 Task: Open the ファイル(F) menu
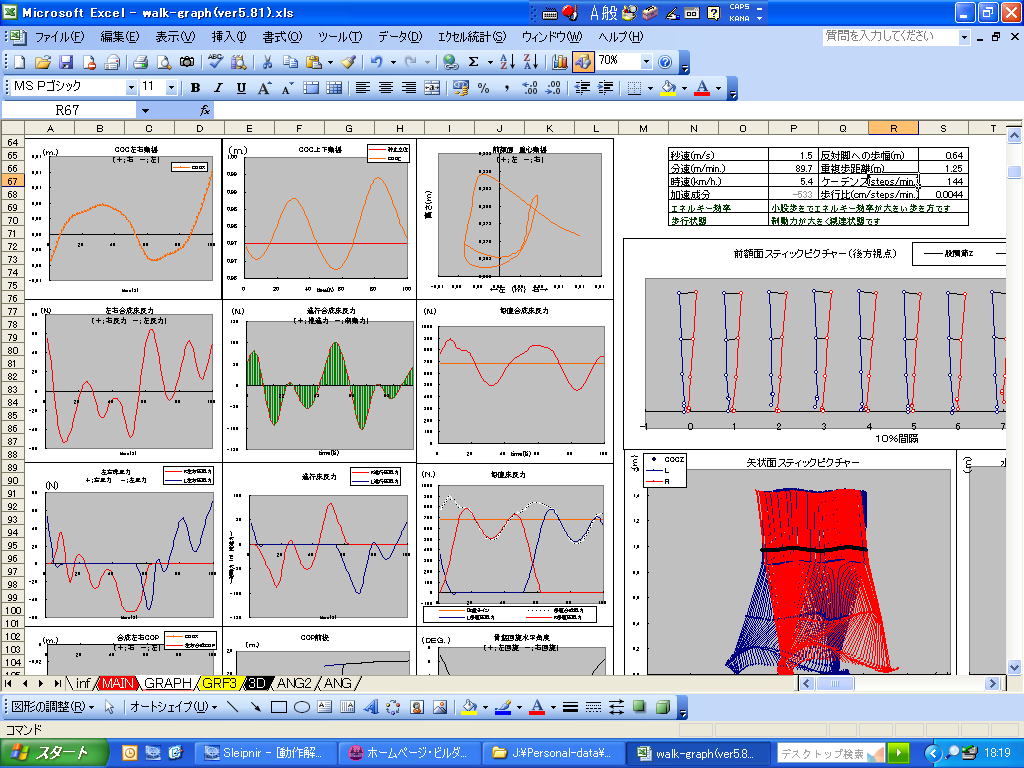coord(59,37)
